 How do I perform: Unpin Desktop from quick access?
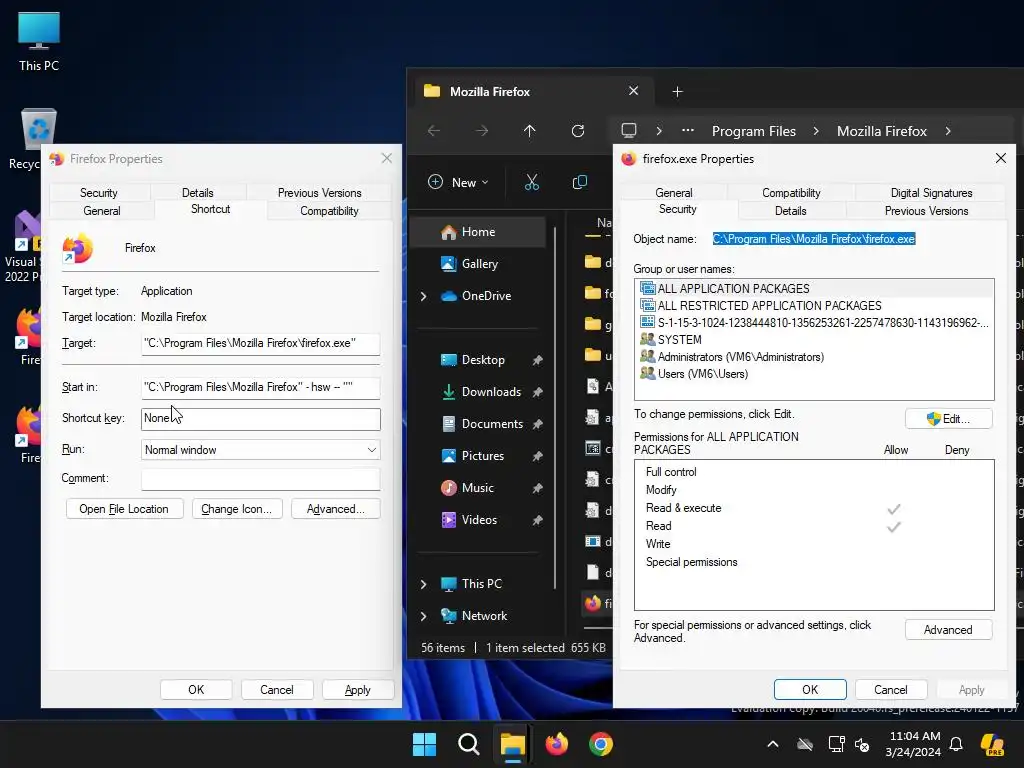pos(537,360)
